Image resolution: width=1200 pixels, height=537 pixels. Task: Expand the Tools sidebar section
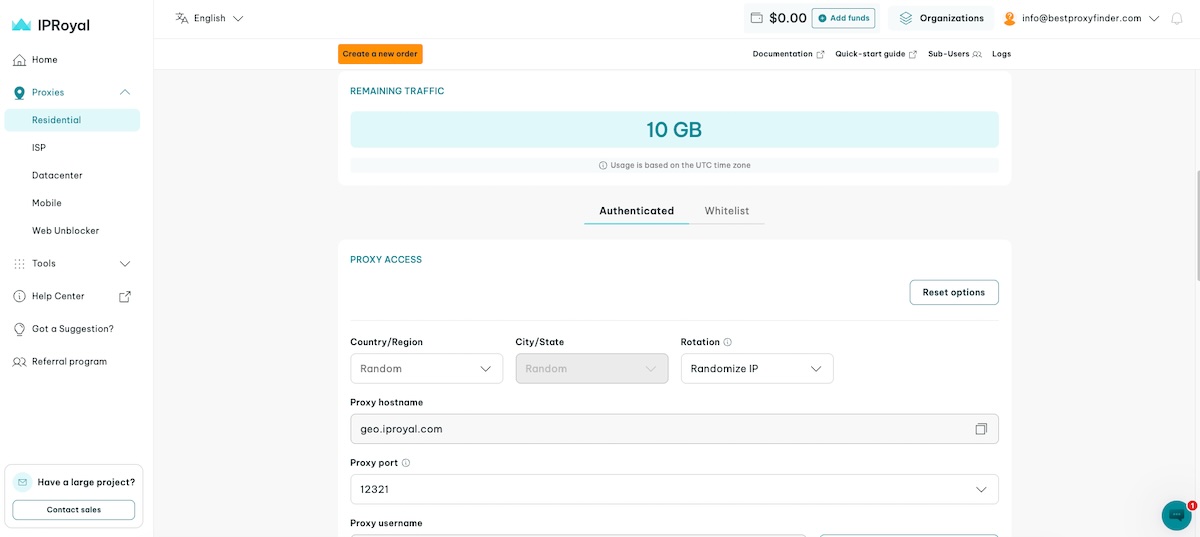125,264
